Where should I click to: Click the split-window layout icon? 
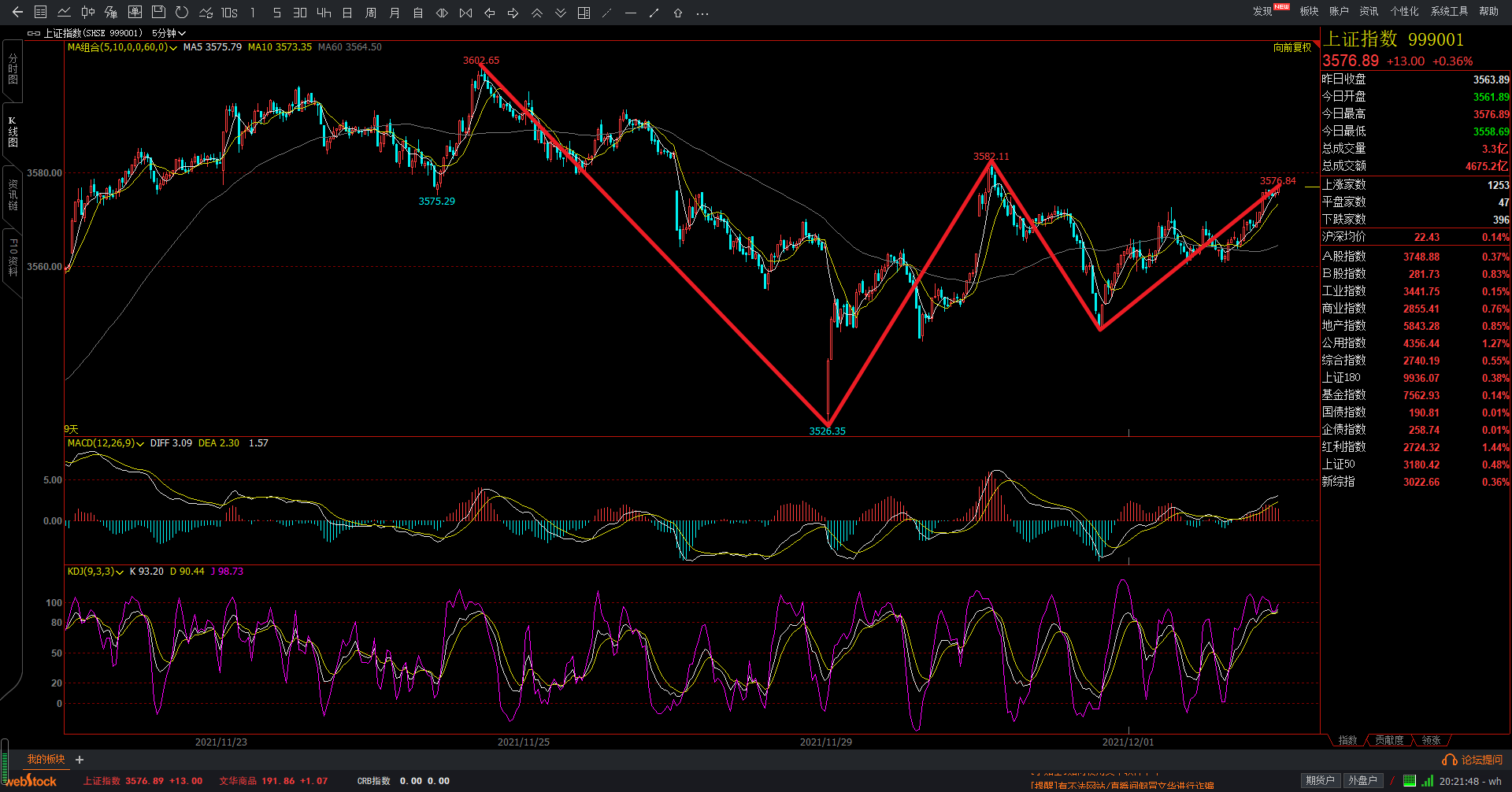pos(584,13)
